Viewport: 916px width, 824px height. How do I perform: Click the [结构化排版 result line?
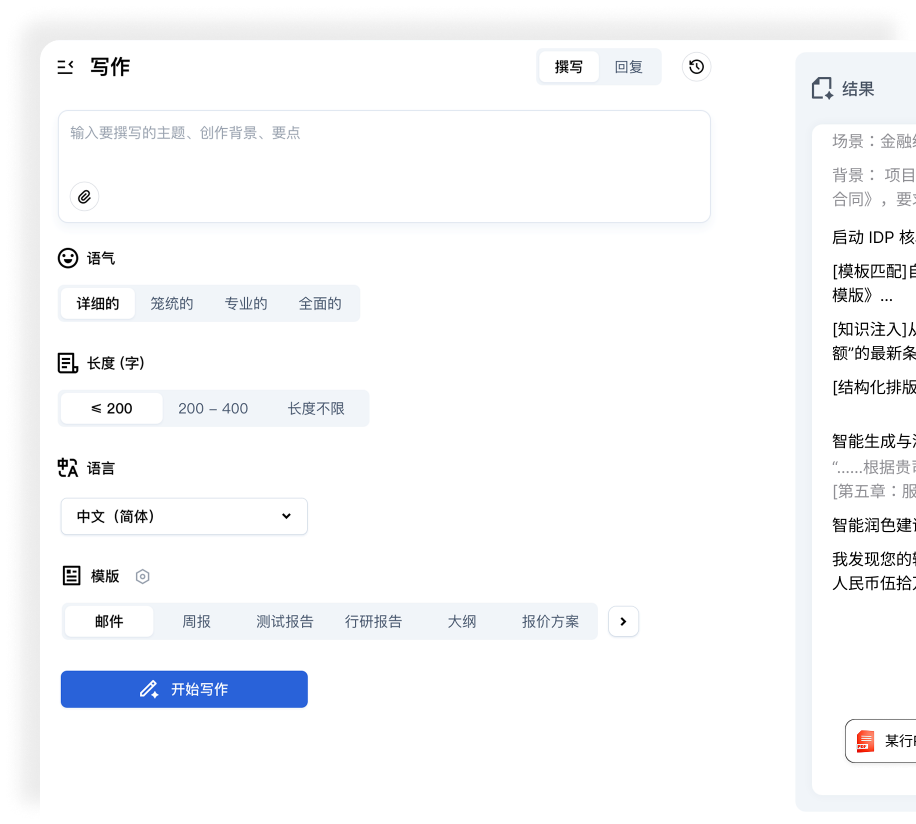(873, 387)
